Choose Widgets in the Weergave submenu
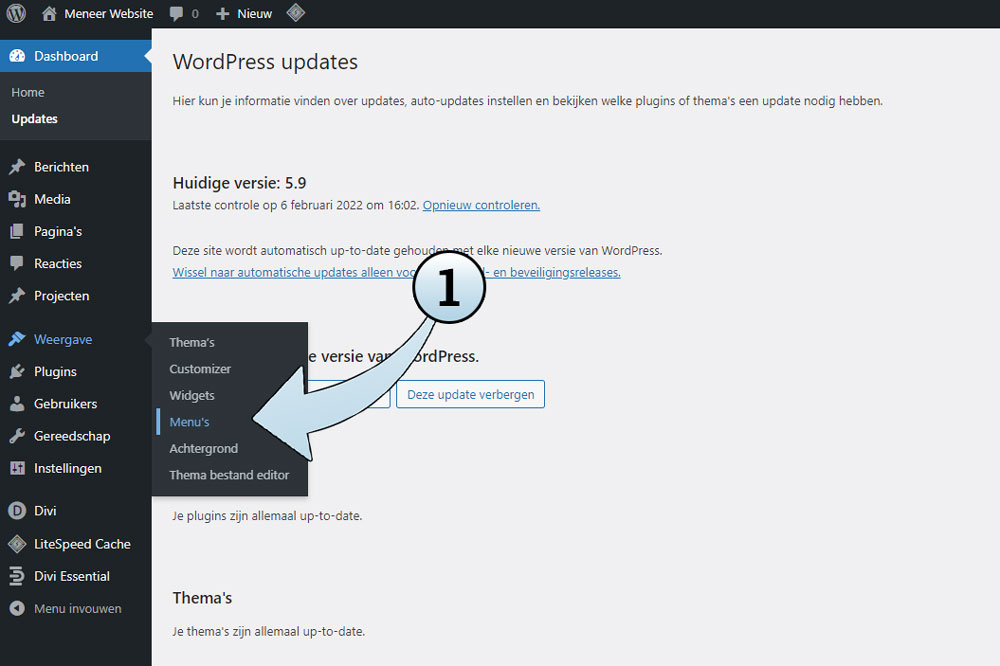The image size is (1000, 666). click(192, 396)
